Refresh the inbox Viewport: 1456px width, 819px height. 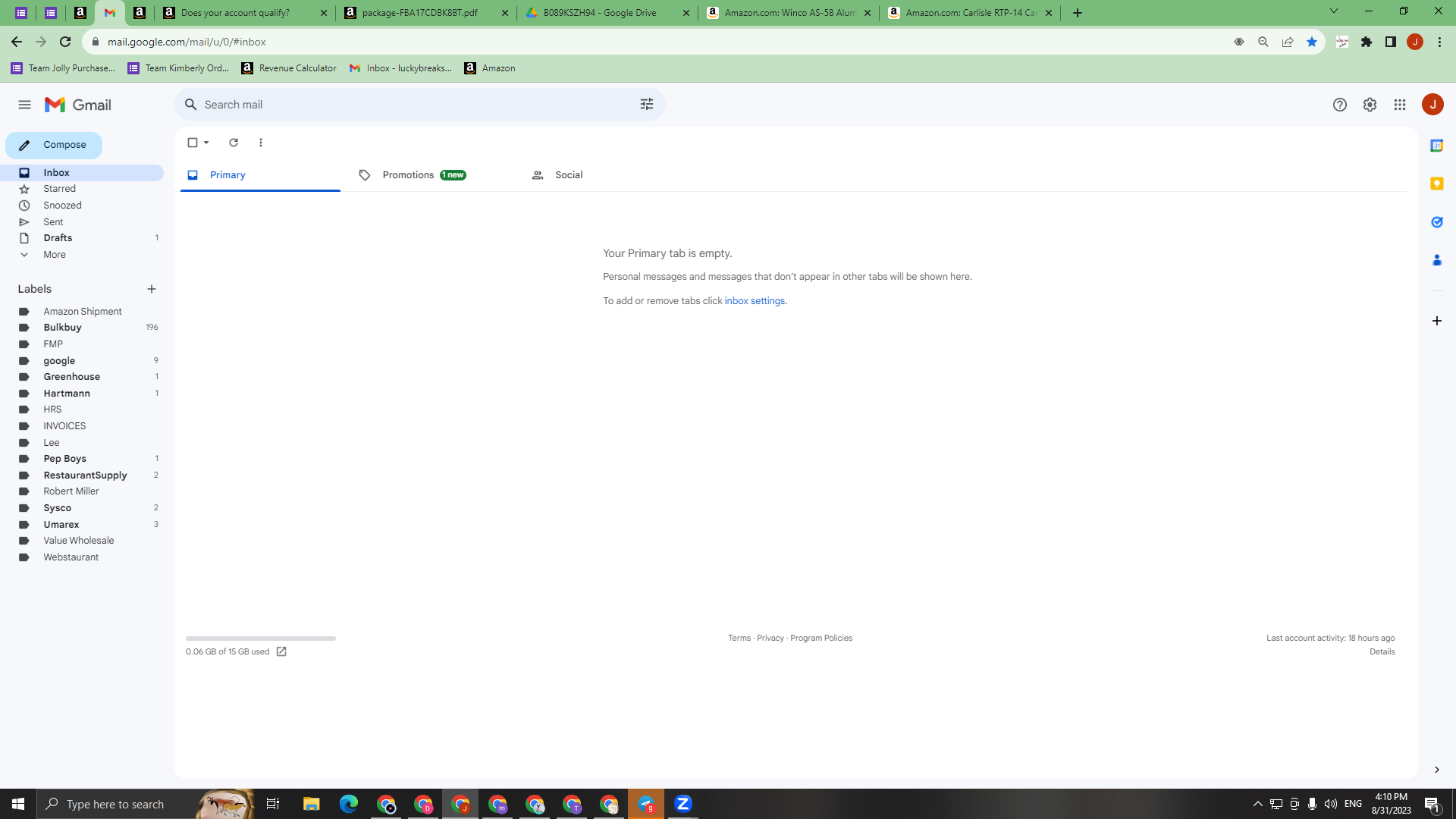tap(234, 143)
